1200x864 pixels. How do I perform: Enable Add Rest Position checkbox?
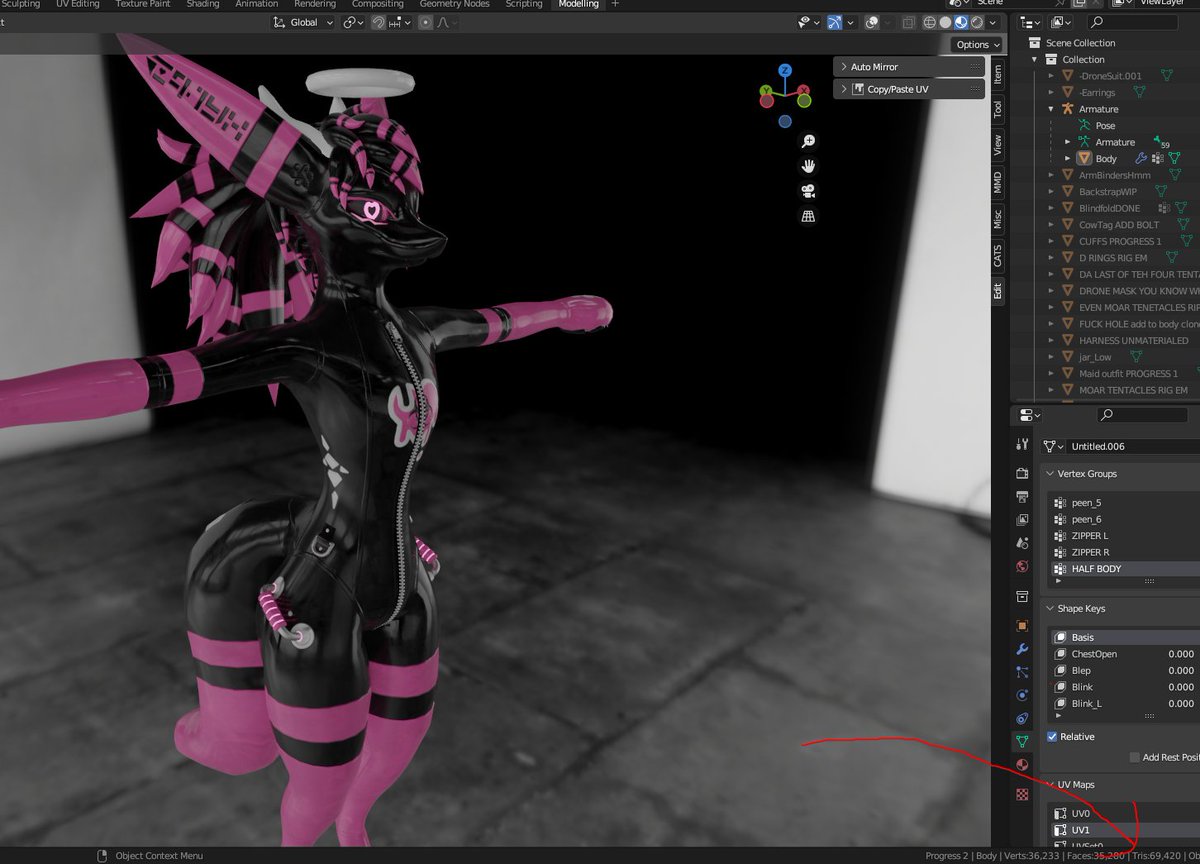click(x=1134, y=757)
